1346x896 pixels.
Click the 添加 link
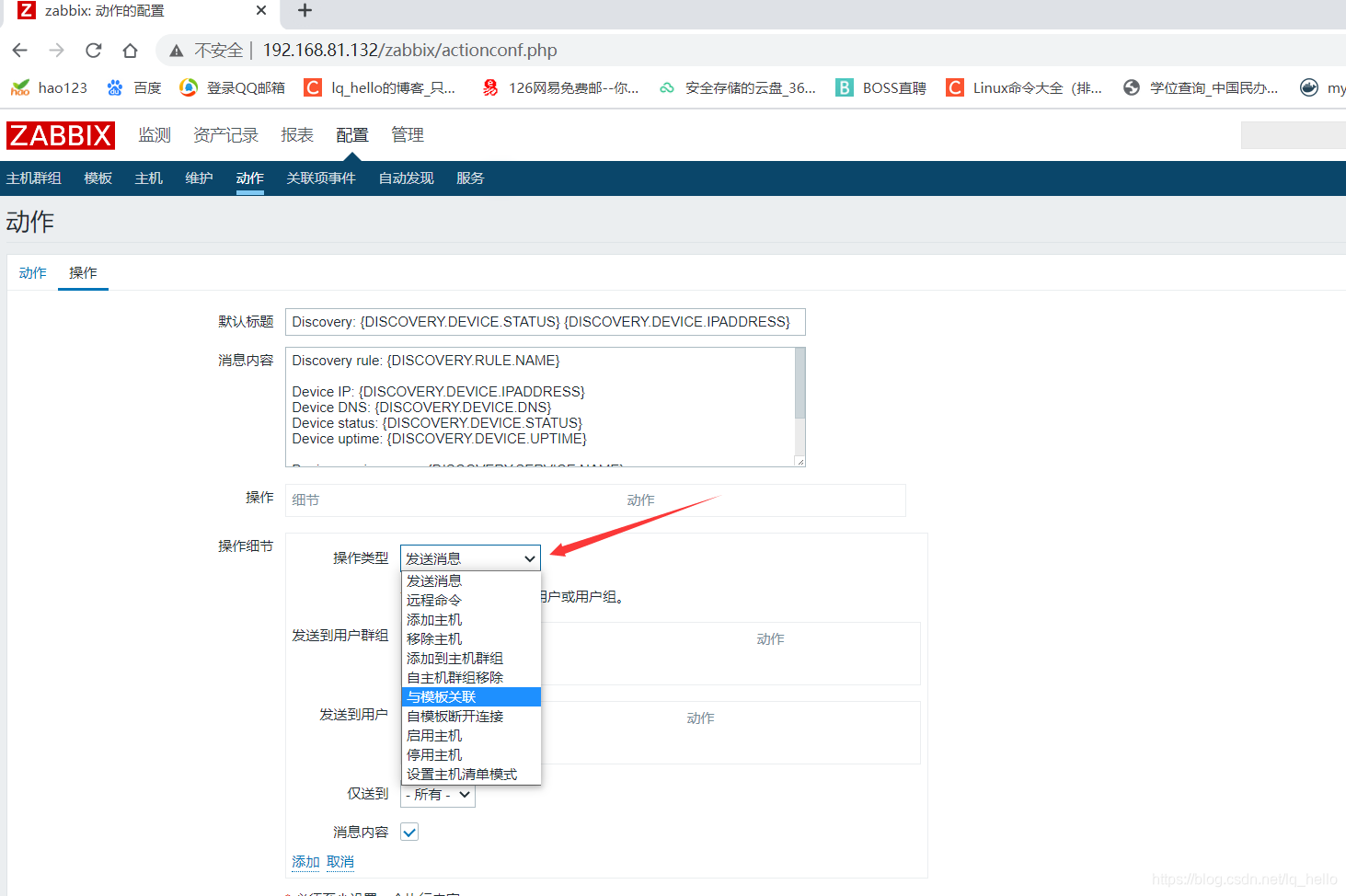305,862
